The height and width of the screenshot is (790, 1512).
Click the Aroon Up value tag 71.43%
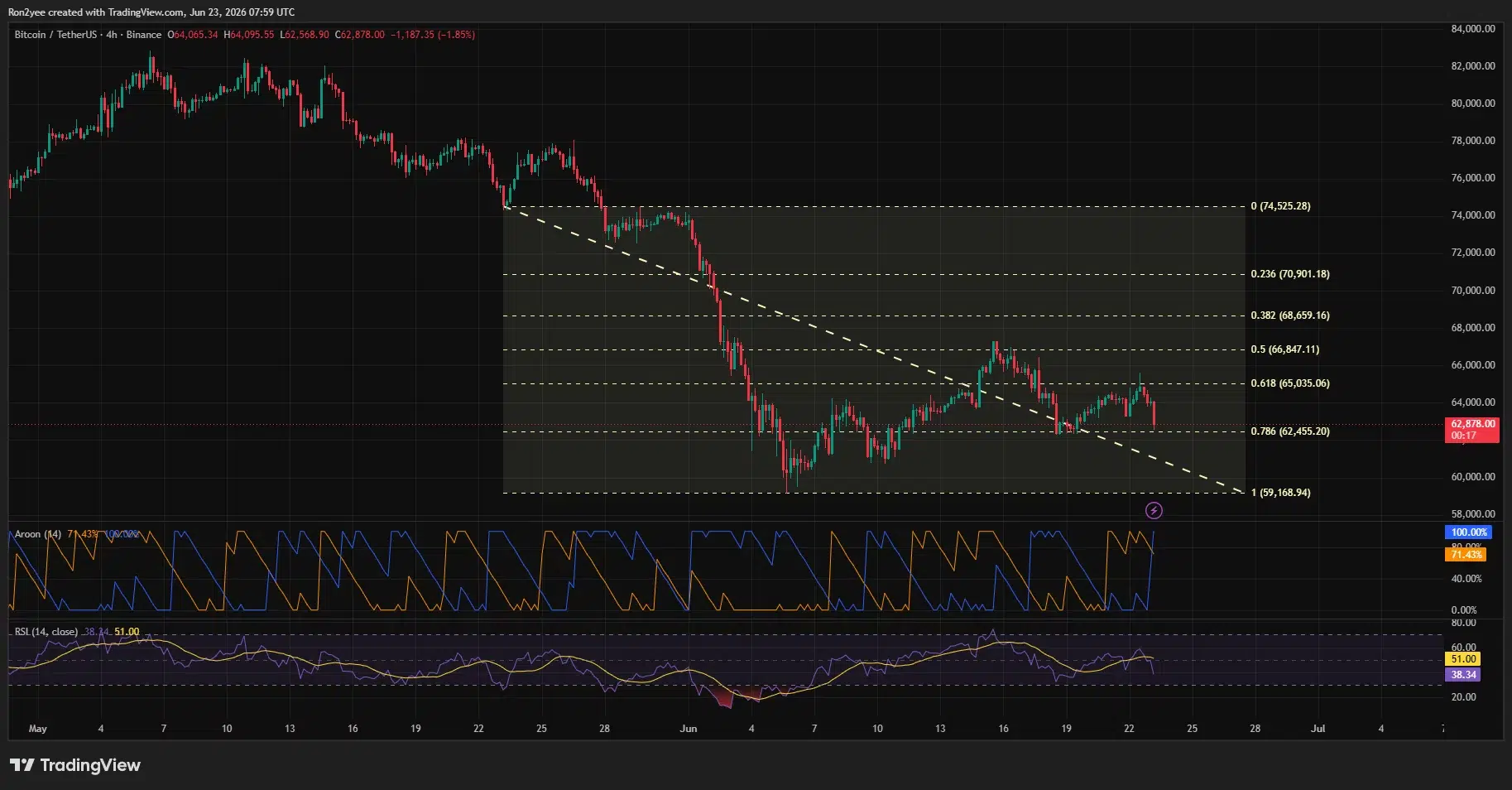pyautogui.click(x=1466, y=555)
